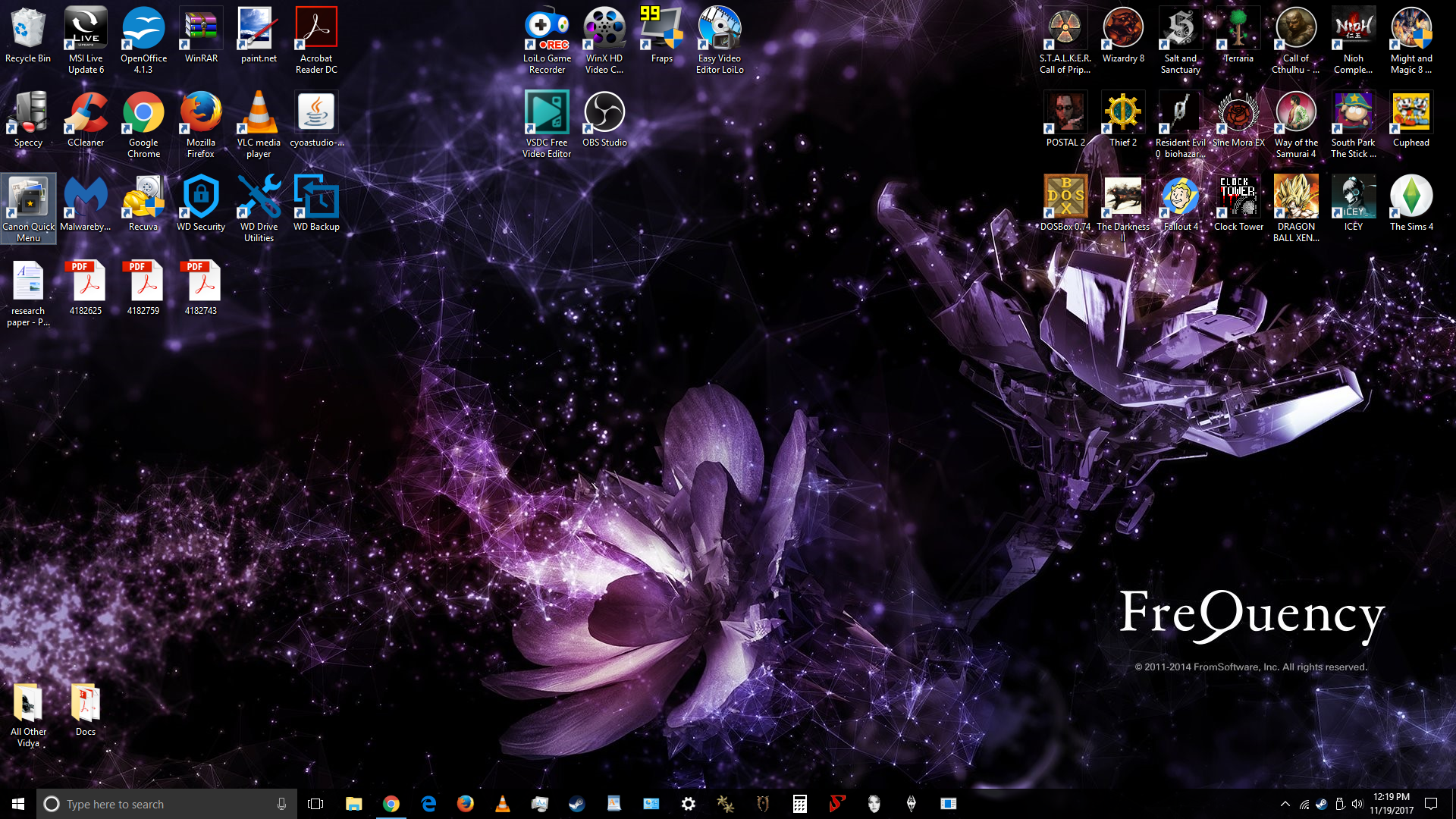Image resolution: width=1456 pixels, height=819 pixels.
Task: Click the WD Security shortcut
Action: 201,204
